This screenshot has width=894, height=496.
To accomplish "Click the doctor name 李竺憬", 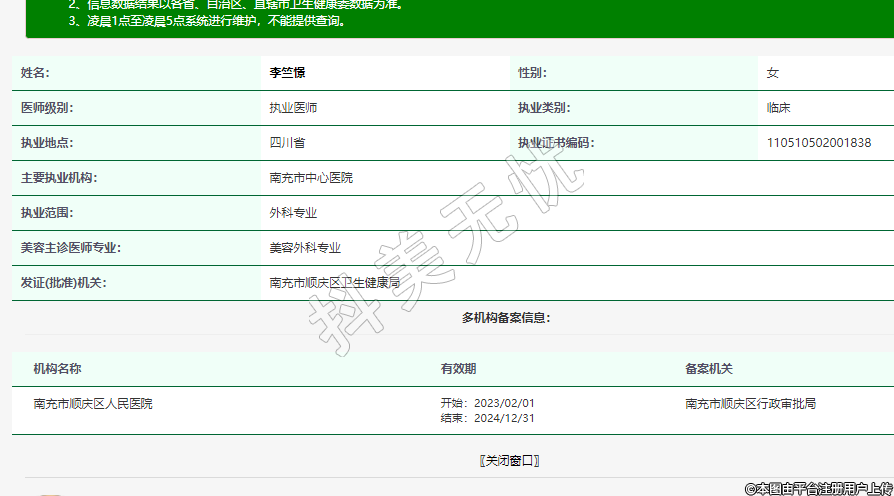I will coord(286,73).
